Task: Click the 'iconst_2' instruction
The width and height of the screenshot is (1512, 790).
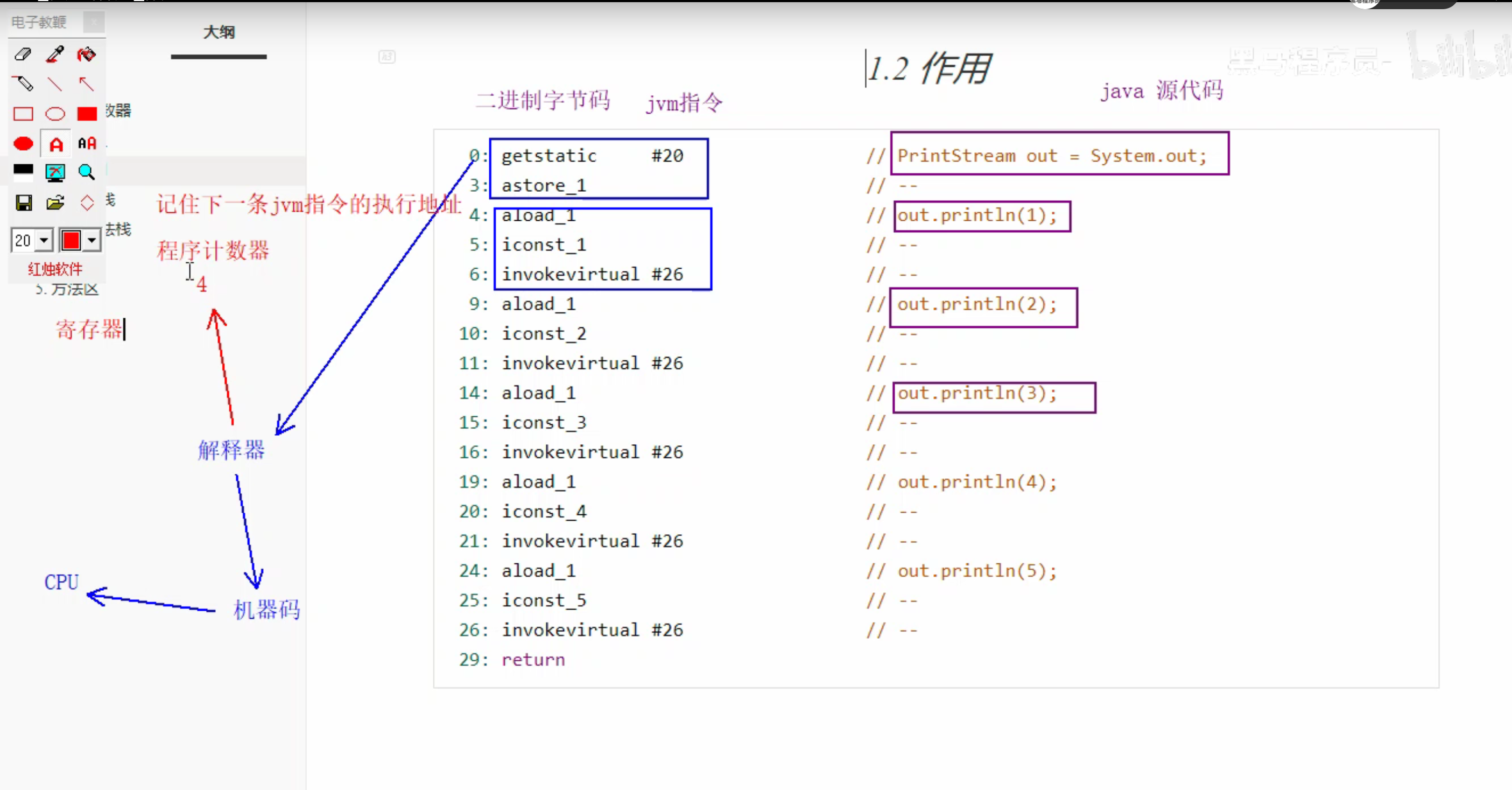Action: 544,334
